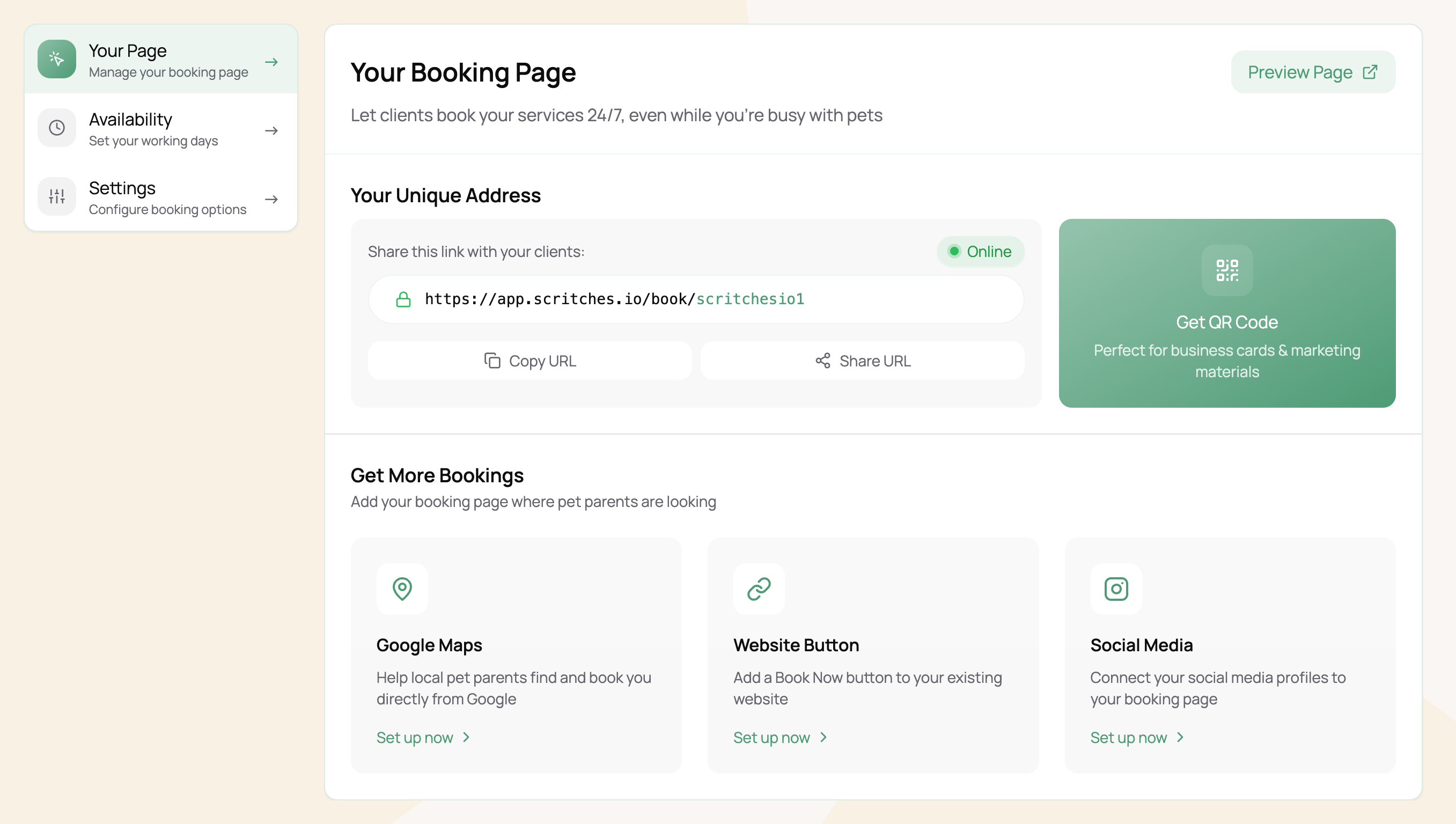Viewport: 1456px width, 824px height.
Task: Click Set up now under Website Button
Action: tap(781, 738)
